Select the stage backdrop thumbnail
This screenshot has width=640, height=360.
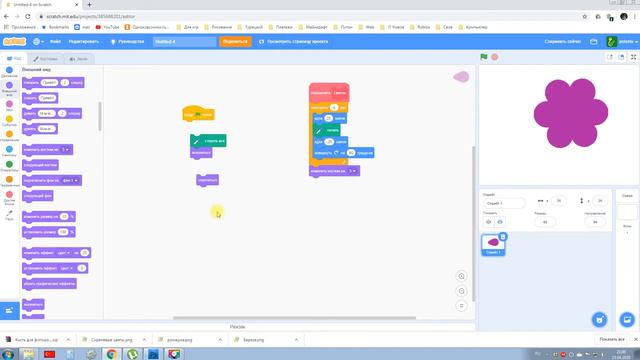coord(627,212)
